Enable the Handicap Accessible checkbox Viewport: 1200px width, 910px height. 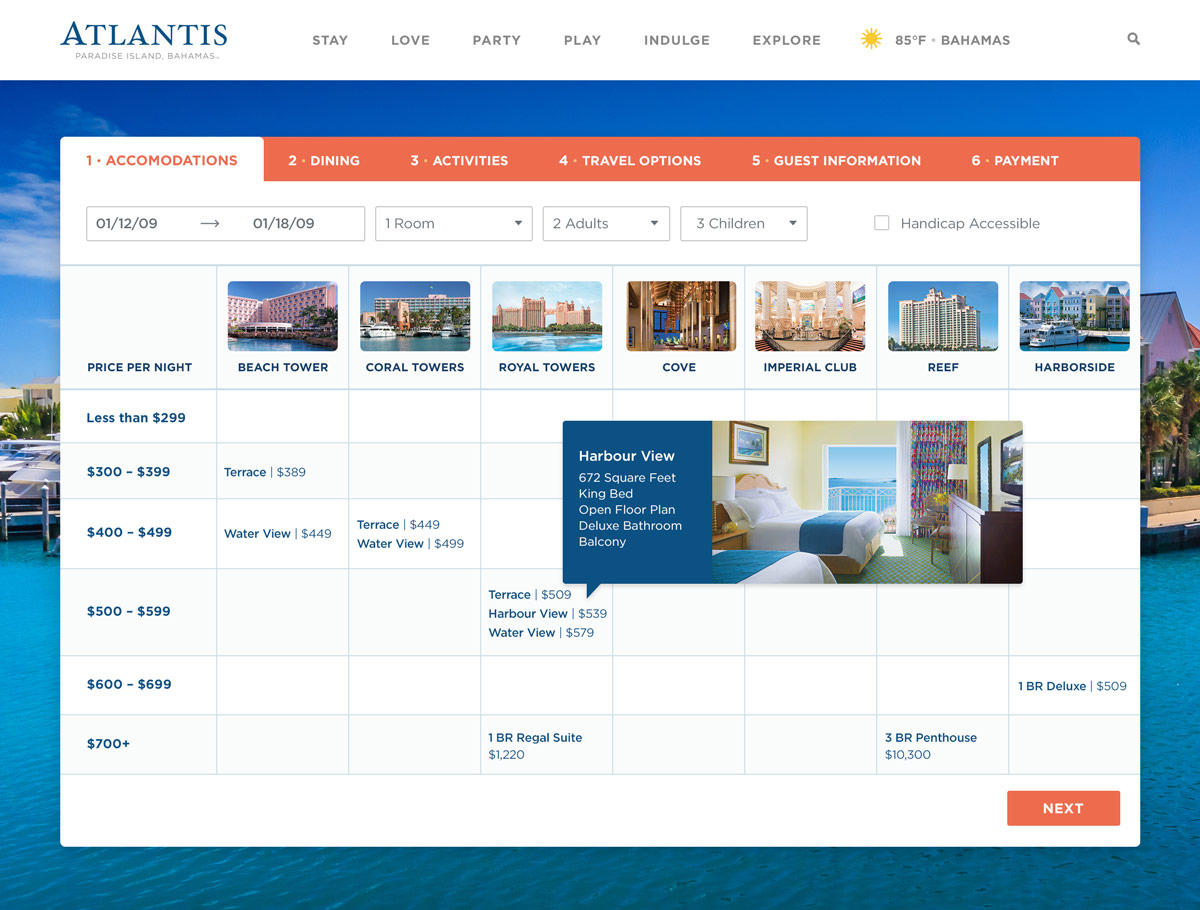coord(881,223)
